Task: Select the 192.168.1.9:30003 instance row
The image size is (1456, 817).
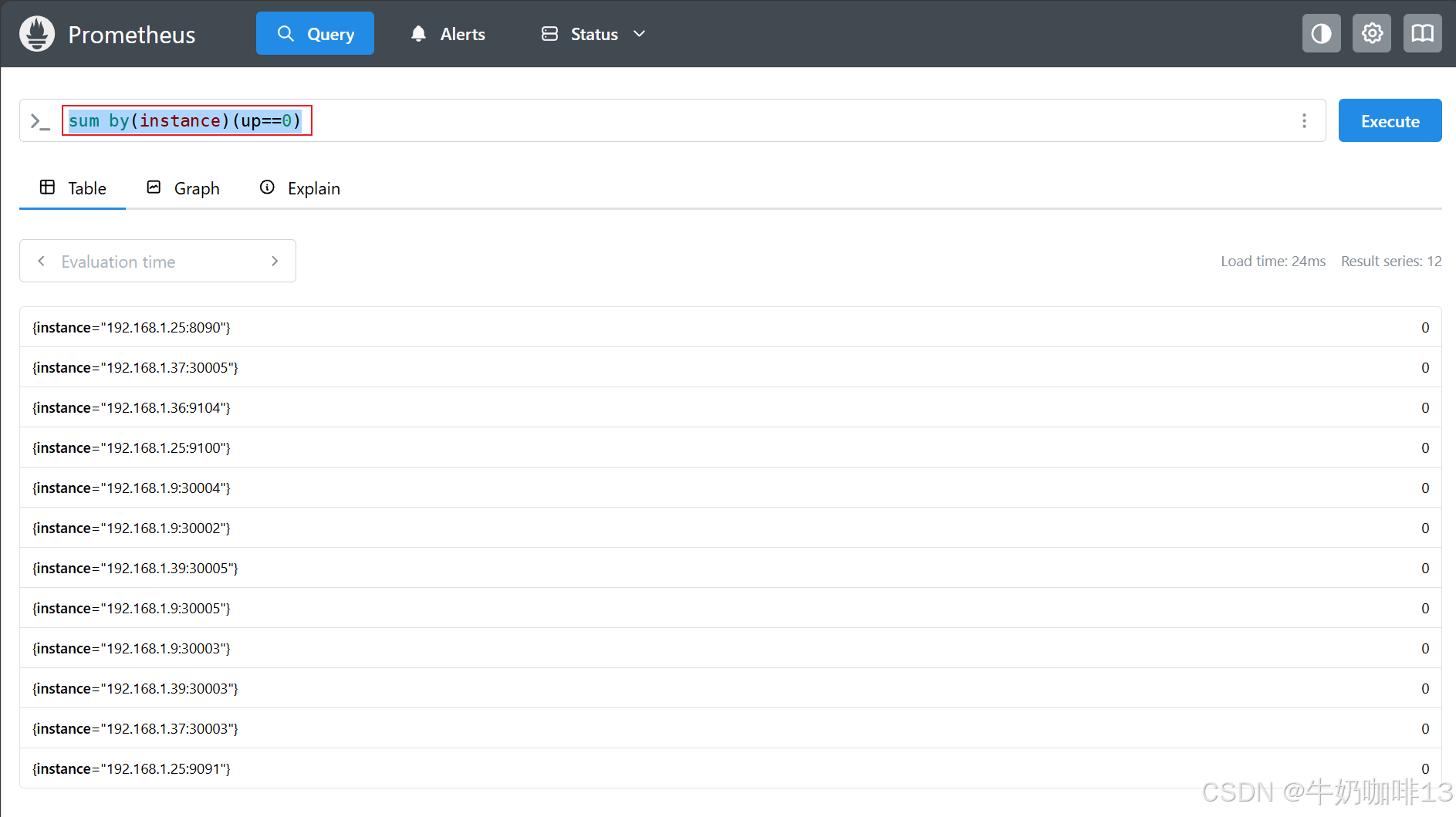Action: pyautogui.click(x=730, y=648)
